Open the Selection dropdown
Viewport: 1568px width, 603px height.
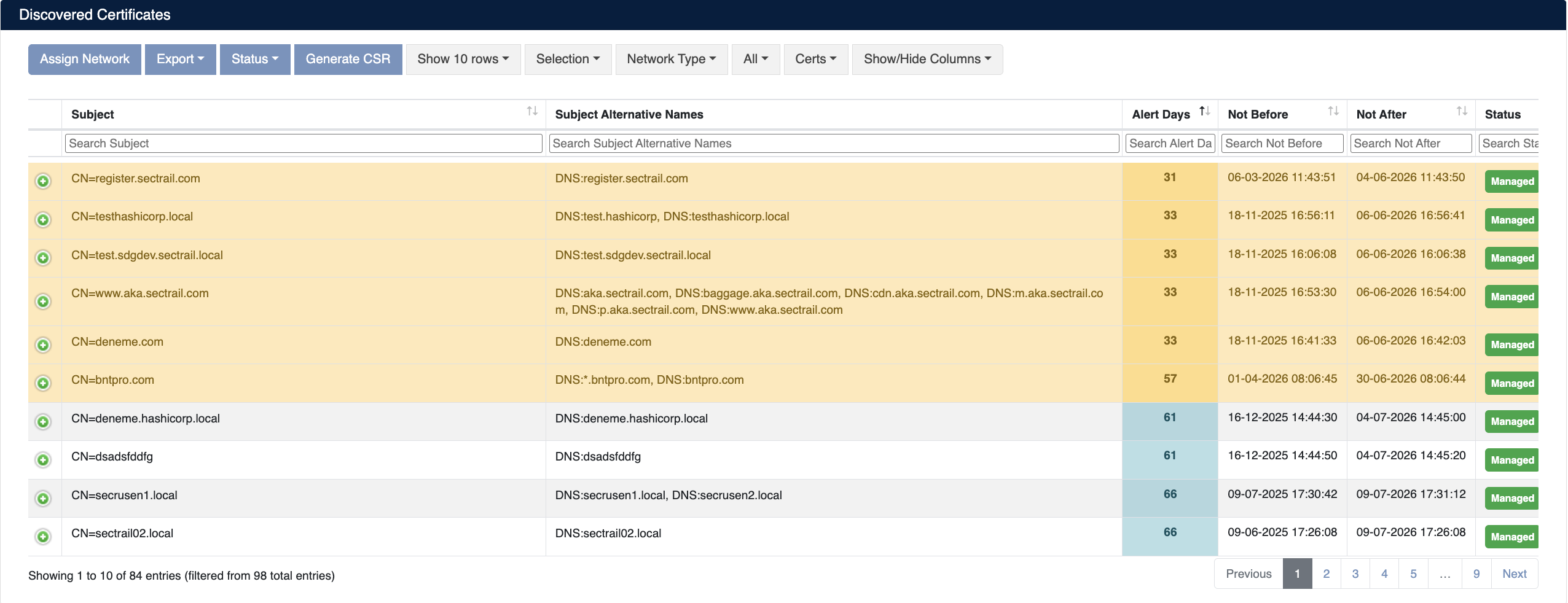pyautogui.click(x=568, y=60)
